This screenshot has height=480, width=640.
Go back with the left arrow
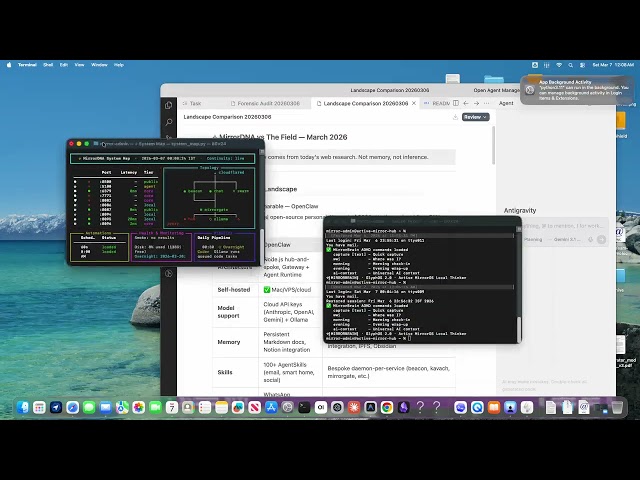(466, 103)
